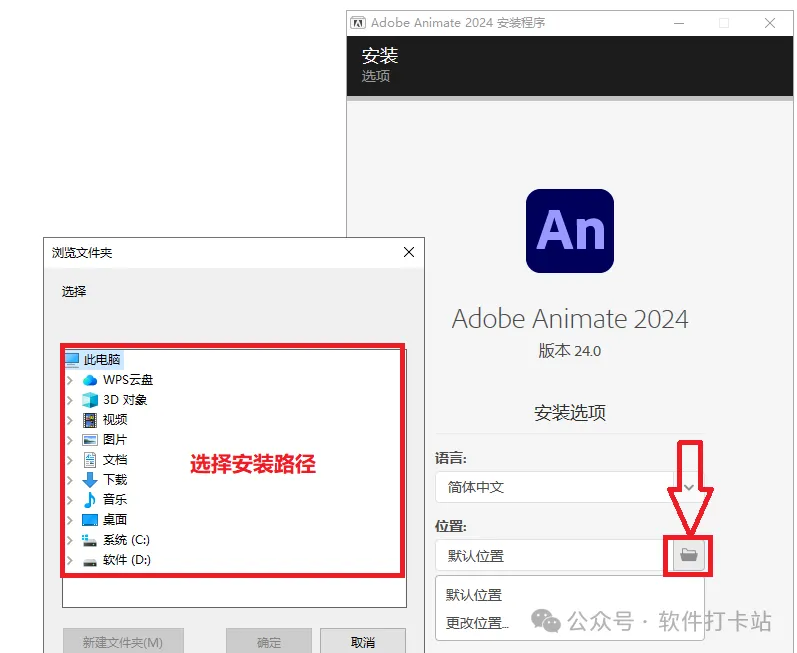Screen dimensions: 797x653
Task: Click the Pictures folder icon
Action: click(90, 440)
